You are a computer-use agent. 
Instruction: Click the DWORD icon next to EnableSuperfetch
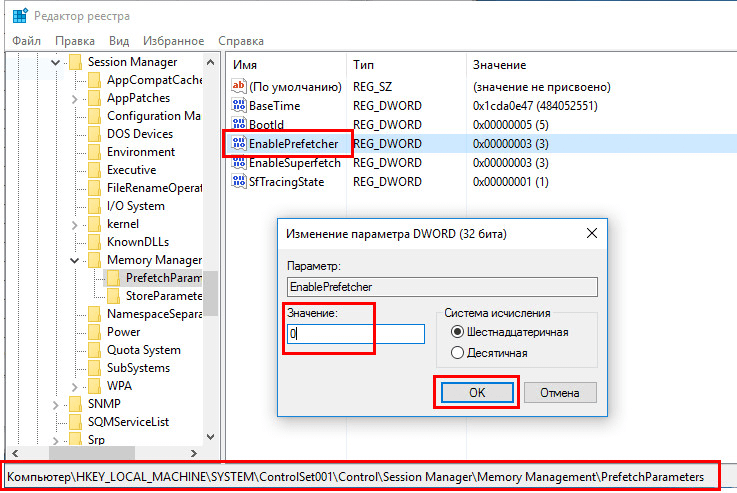(x=239, y=163)
